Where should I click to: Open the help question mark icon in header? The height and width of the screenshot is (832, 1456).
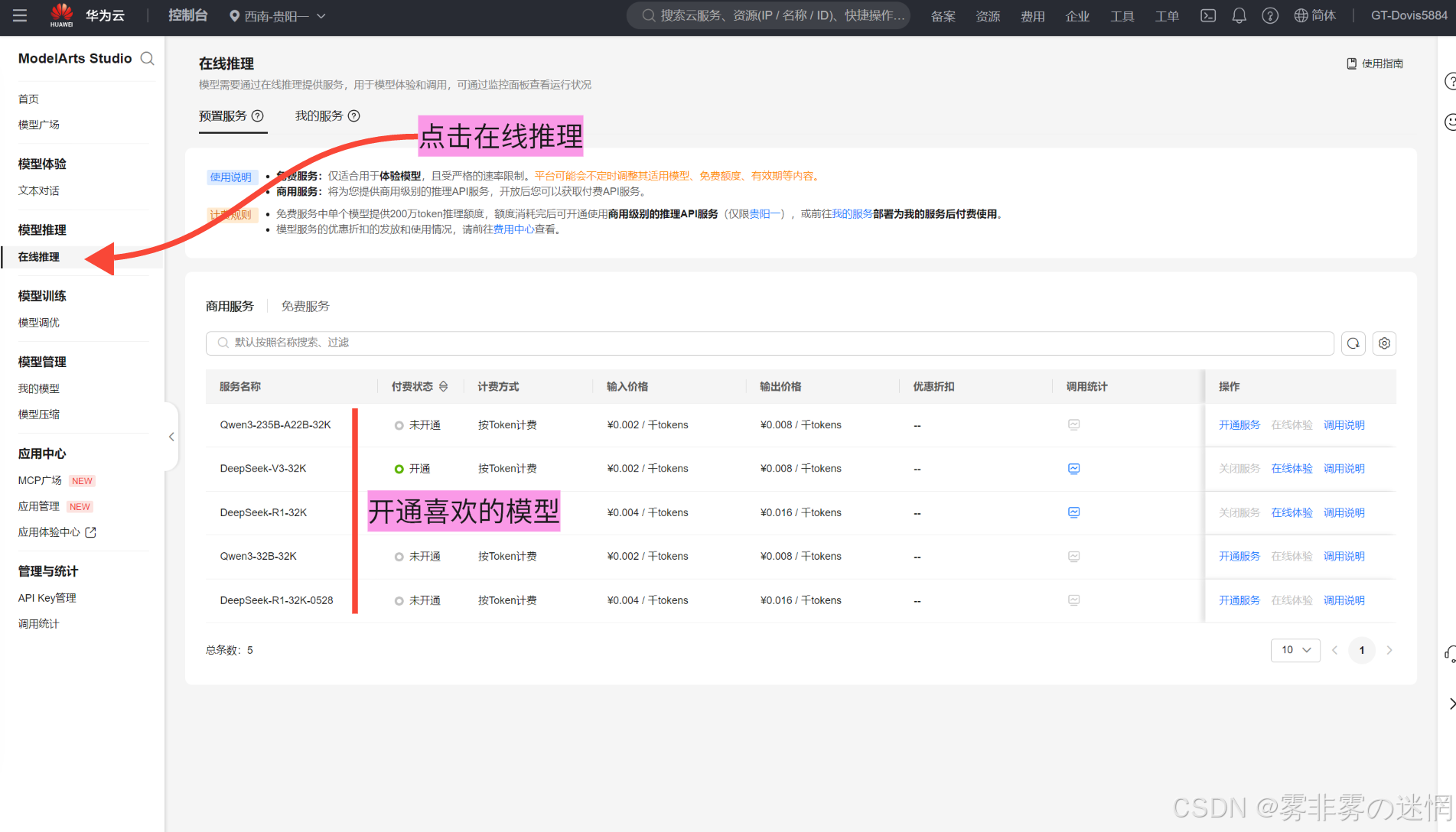coord(1270,15)
